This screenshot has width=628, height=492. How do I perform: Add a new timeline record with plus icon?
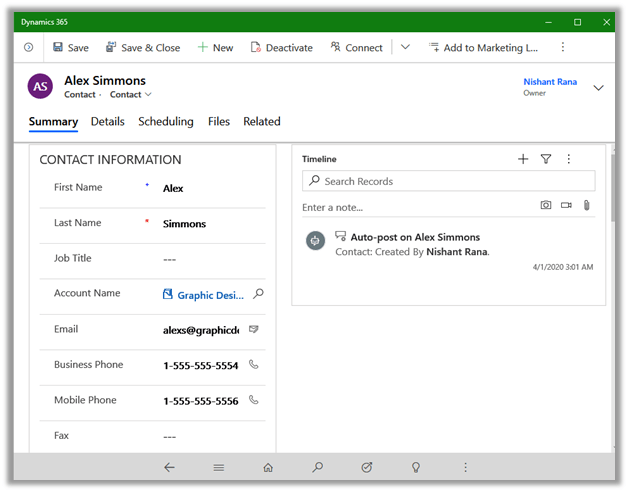point(523,159)
